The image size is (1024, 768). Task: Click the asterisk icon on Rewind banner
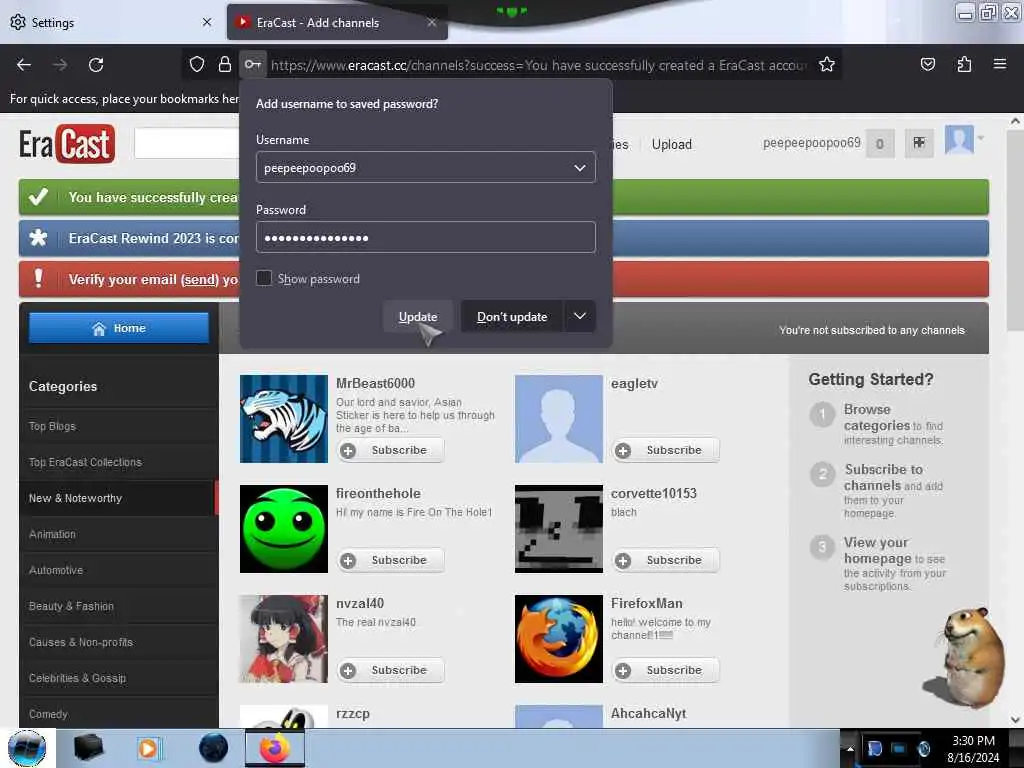[39, 238]
